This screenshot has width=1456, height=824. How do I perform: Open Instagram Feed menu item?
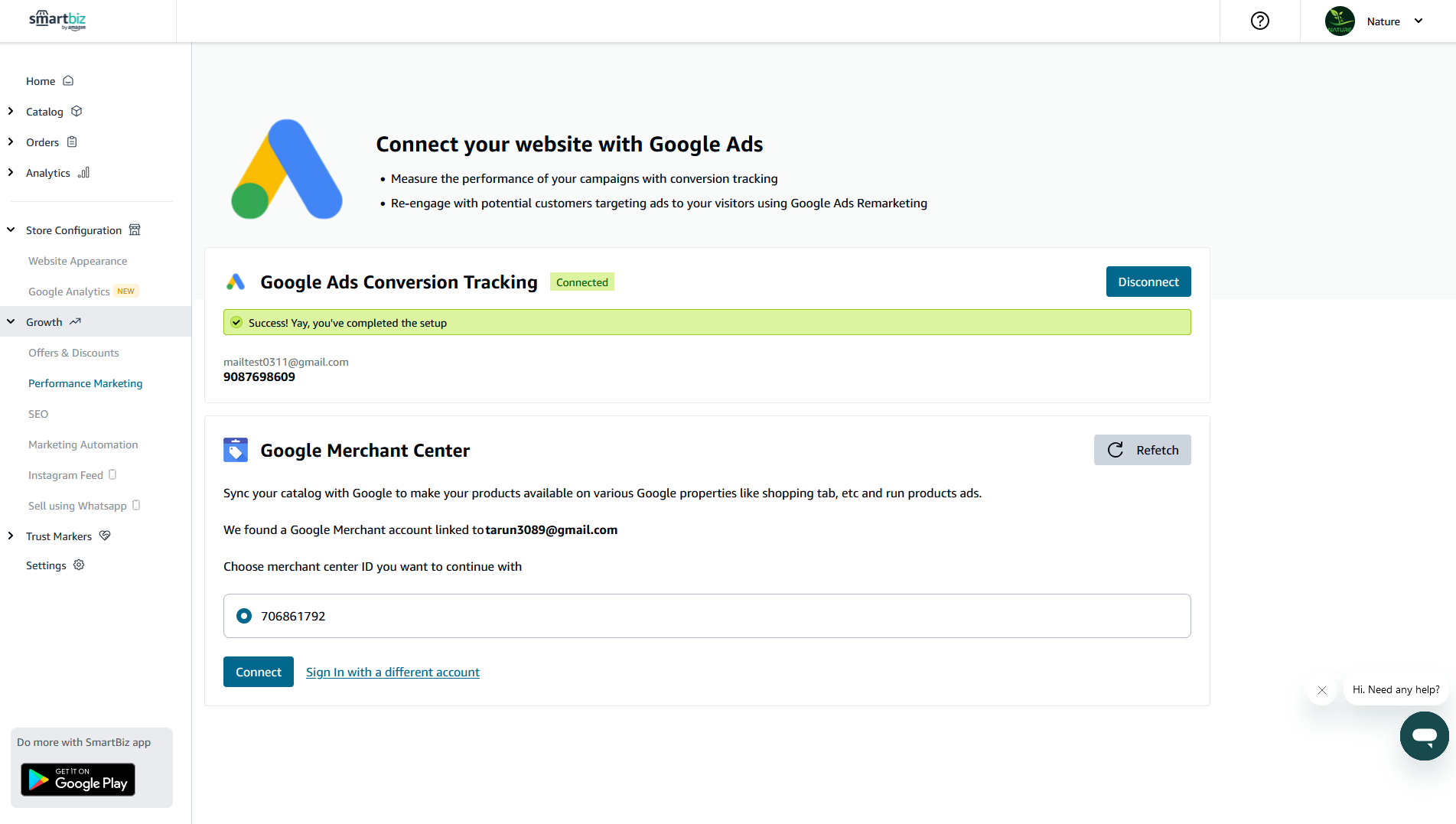click(66, 475)
